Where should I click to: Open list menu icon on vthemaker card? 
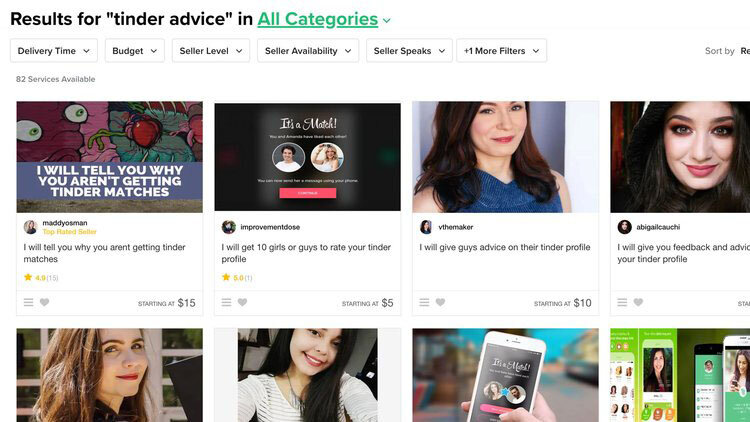tap(424, 302)
